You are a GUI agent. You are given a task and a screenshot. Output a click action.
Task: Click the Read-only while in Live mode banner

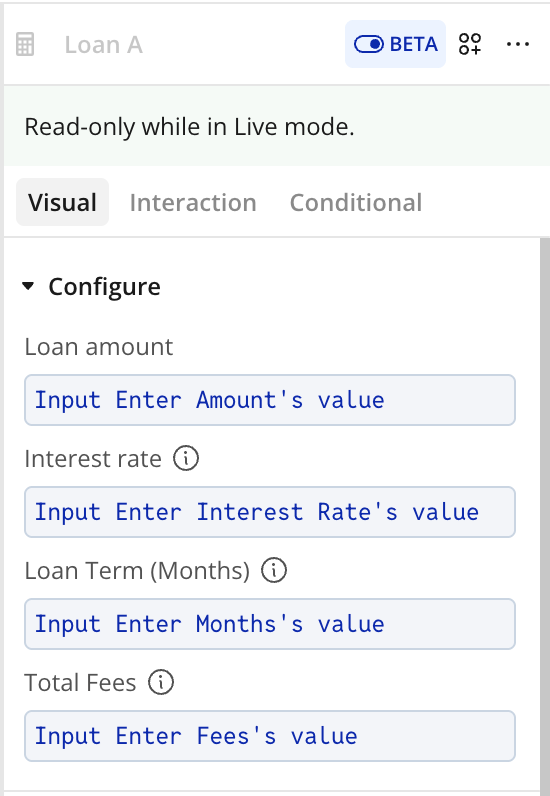point(277,126)
